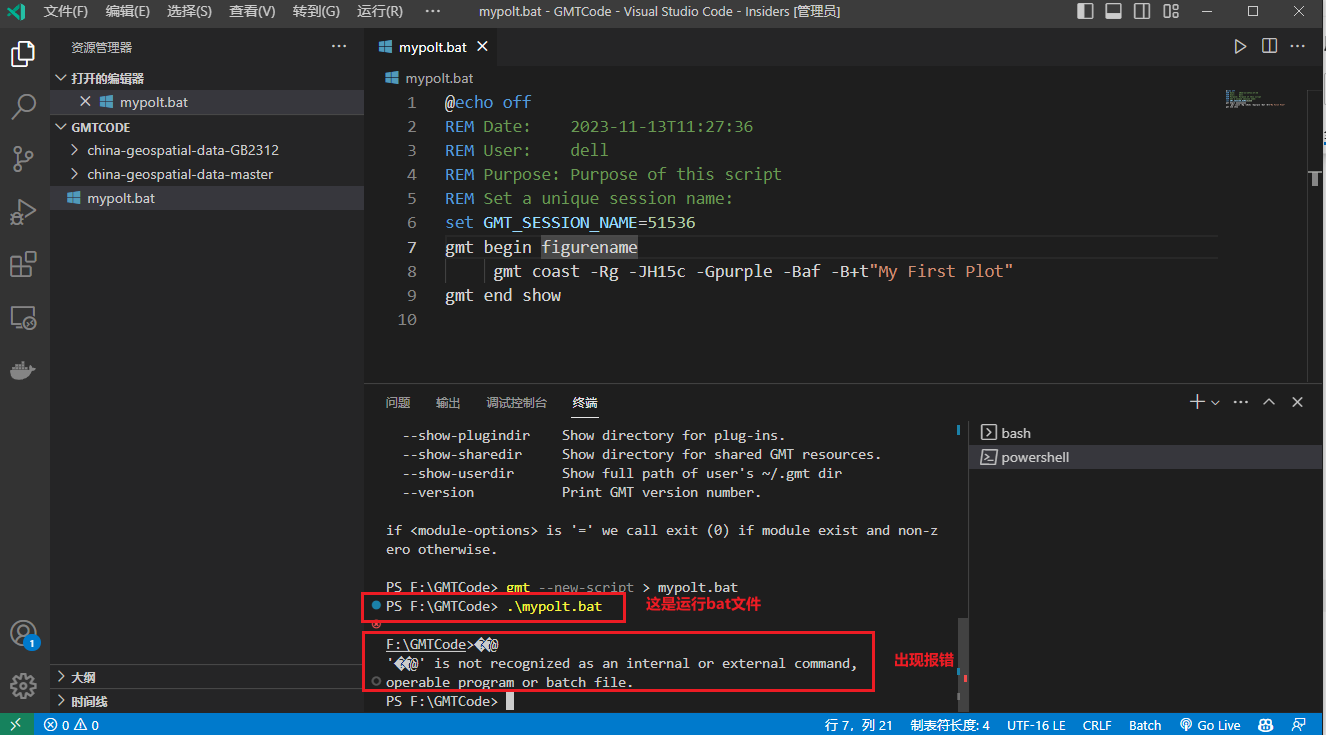Open the Manage gear icon
1326x735 pixels.
click(x=23, y=686)
